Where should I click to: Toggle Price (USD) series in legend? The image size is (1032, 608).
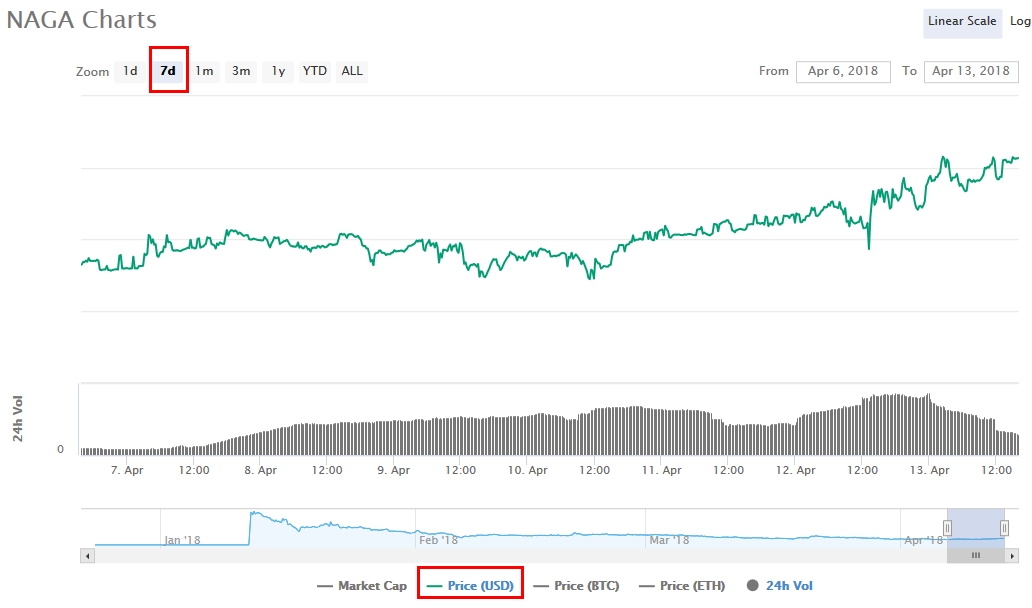pos(470,586)
